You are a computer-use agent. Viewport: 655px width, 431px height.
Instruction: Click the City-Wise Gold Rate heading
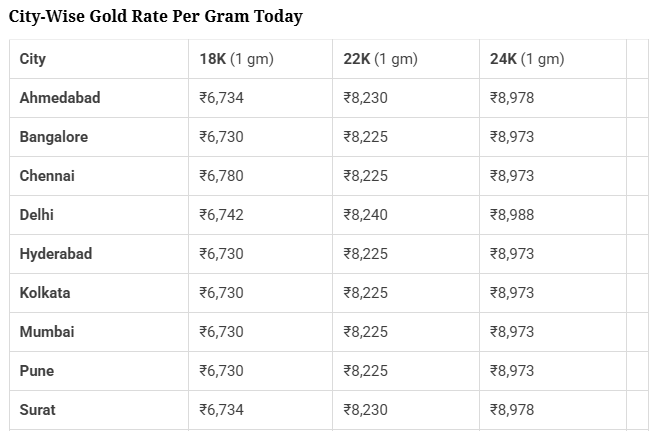point(155,17)
